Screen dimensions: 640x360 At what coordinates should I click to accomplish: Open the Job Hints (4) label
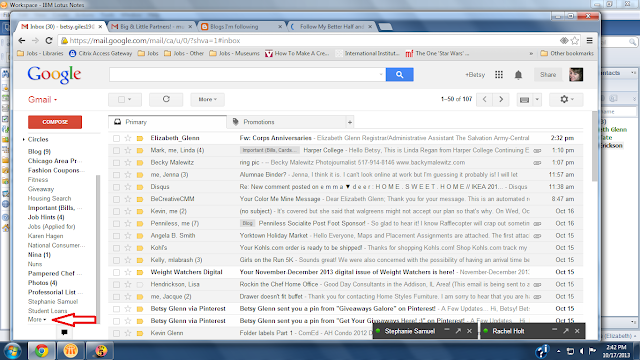click(x=46, y=217)
